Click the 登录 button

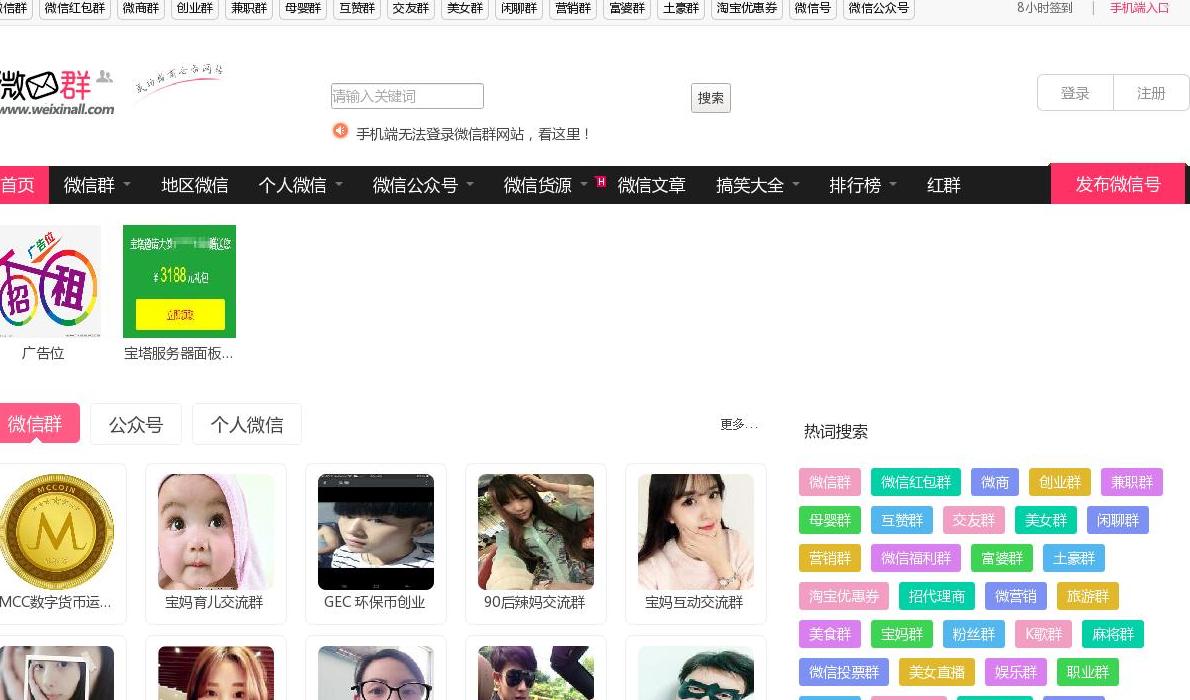click(x=1075, y=93)
